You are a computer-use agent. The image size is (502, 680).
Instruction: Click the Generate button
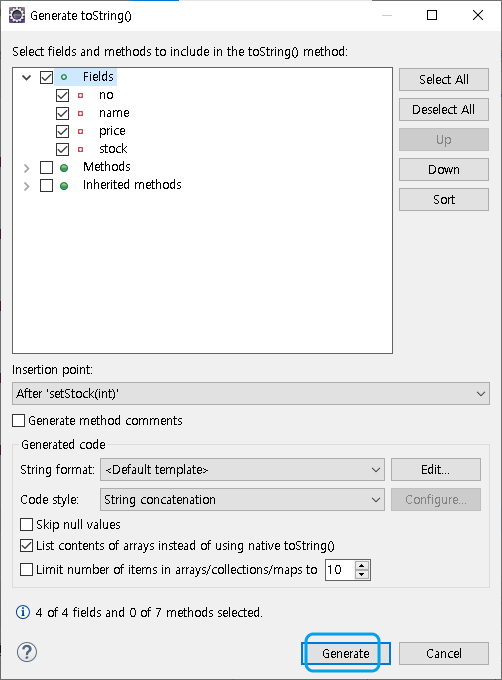pos(346,654)
